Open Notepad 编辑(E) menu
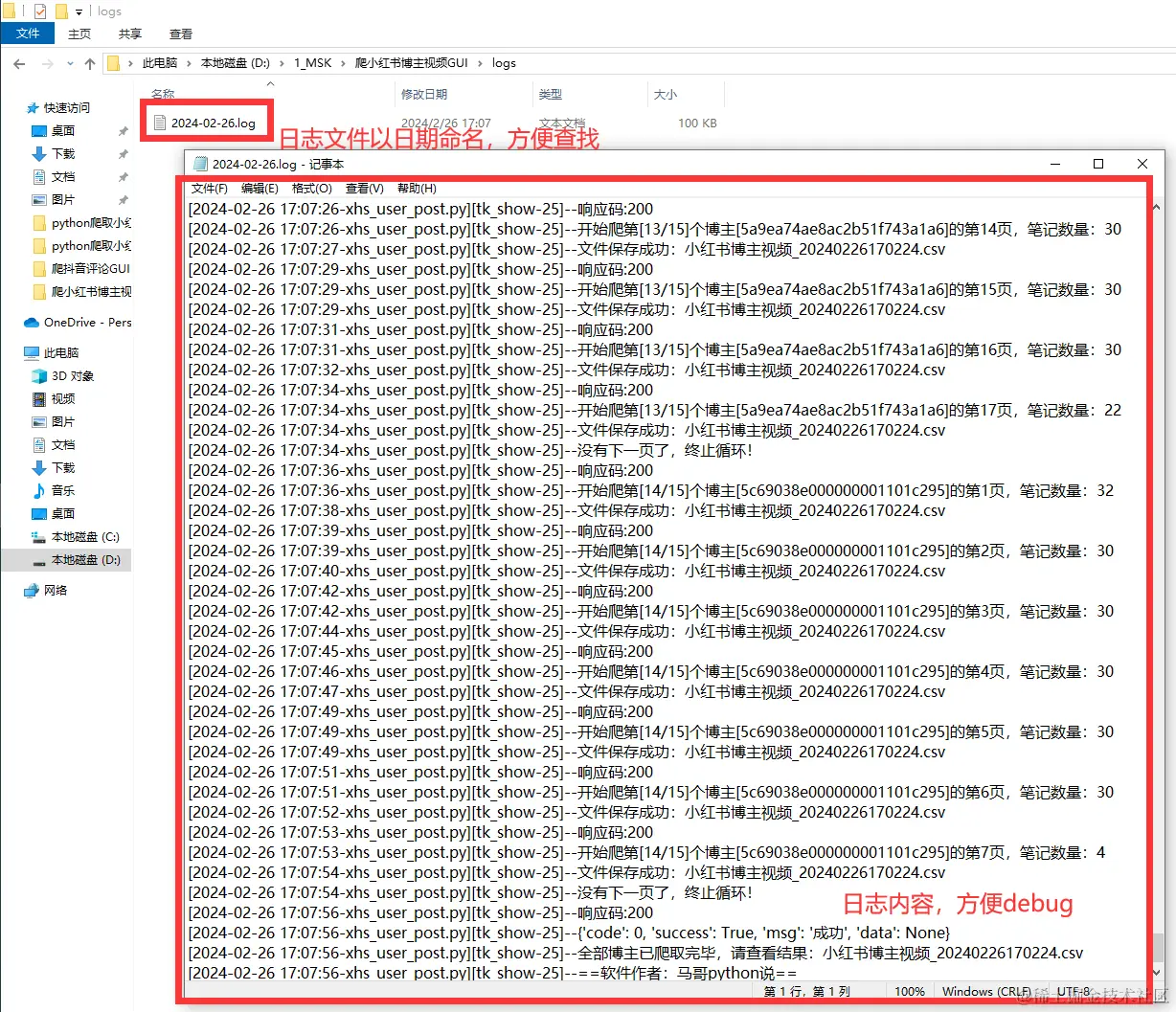The height and width of the screenshot is (1012, 1176). pyautogui.click(x=260, y=189)
